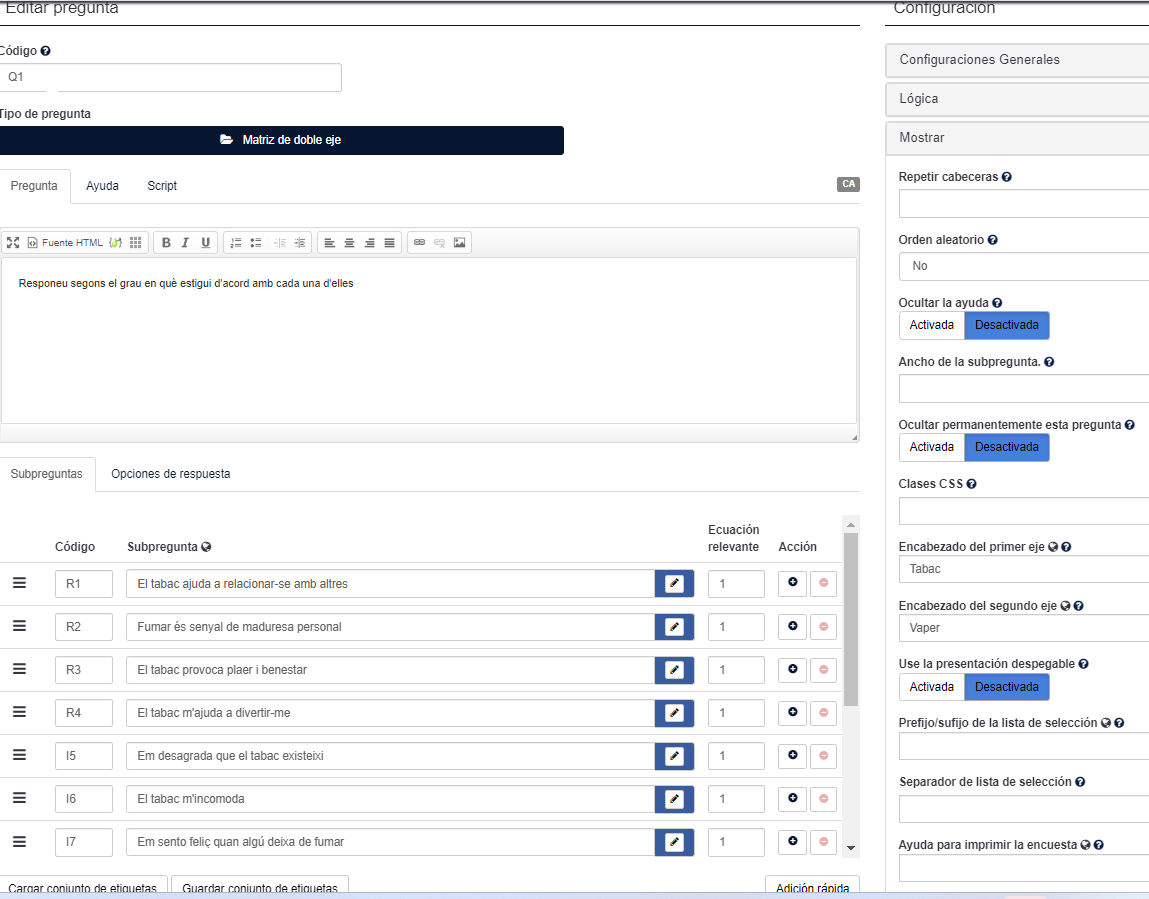1149x899 pixels.
Task: Open the Script tab
Action: [162, 186]
